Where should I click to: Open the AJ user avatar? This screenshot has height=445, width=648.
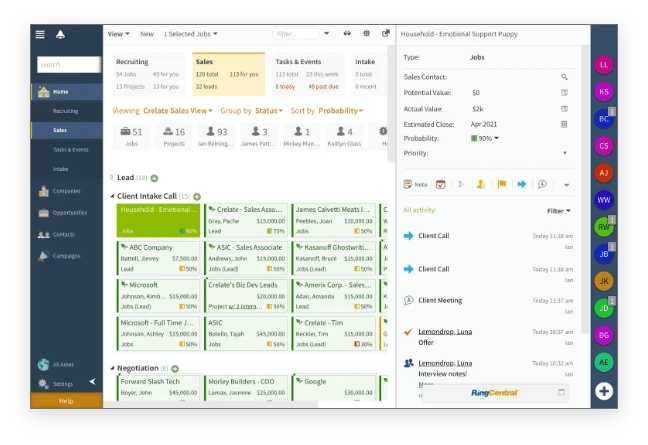pyautogui.click(x=604, y=173)
